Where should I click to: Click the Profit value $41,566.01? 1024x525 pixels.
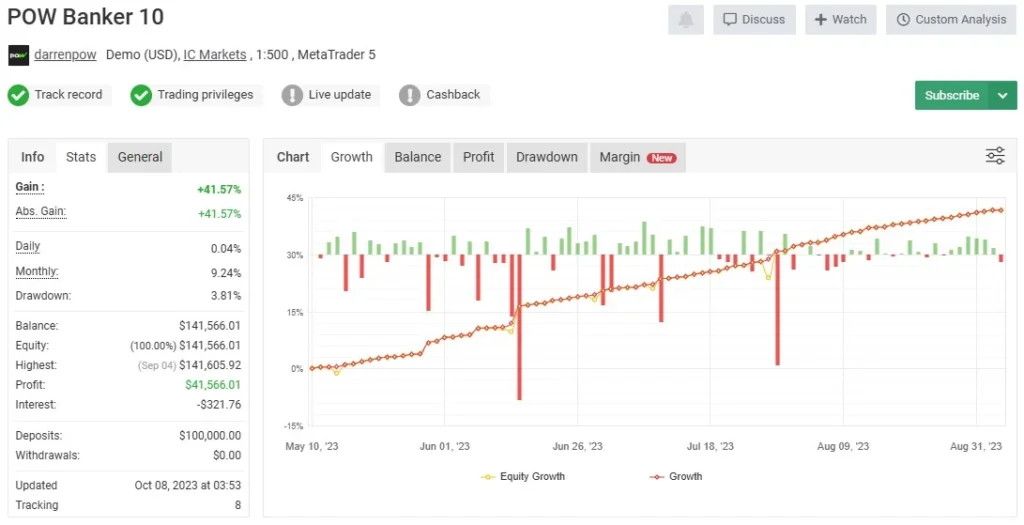pos(213,385)
